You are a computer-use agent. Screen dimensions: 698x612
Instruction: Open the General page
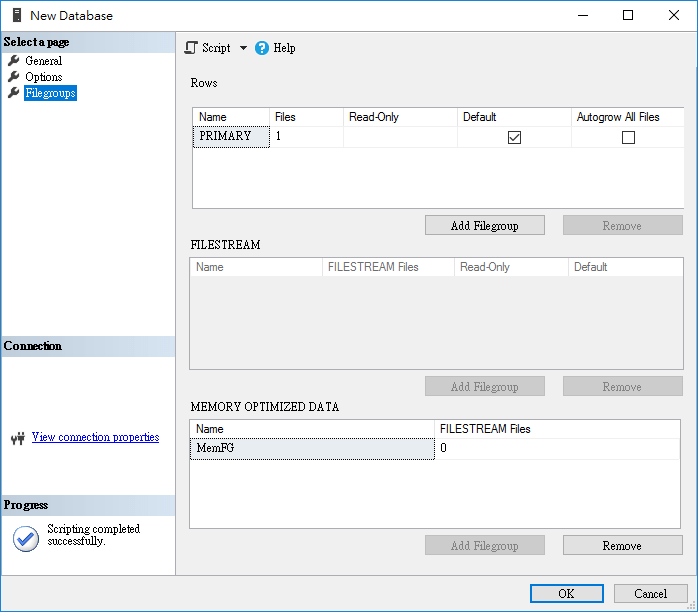point(44,61)
